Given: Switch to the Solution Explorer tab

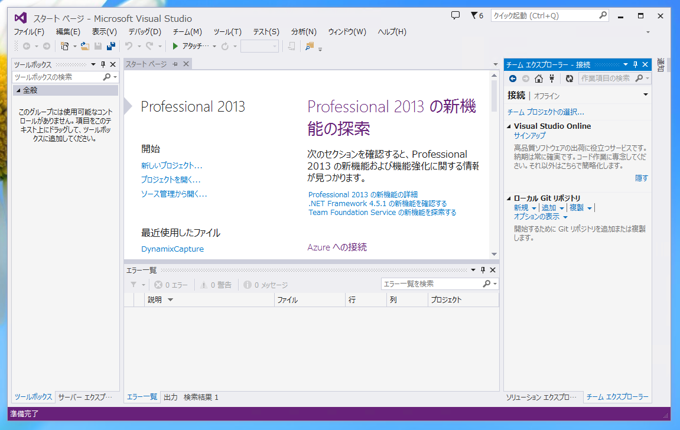Looking at the screenshot, I should 541,397.
